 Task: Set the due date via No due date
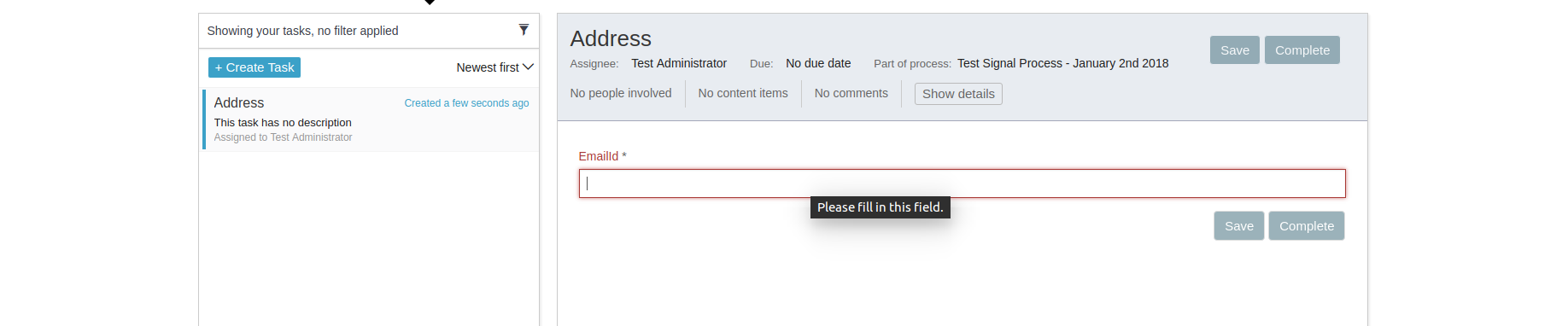818,63
